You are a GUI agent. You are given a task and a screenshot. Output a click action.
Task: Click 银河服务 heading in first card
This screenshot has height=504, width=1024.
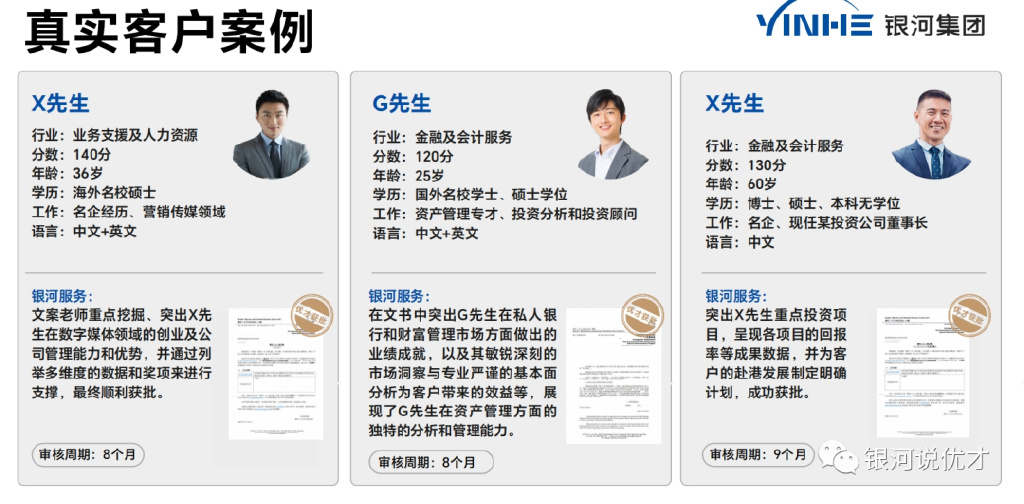(63, 296)
